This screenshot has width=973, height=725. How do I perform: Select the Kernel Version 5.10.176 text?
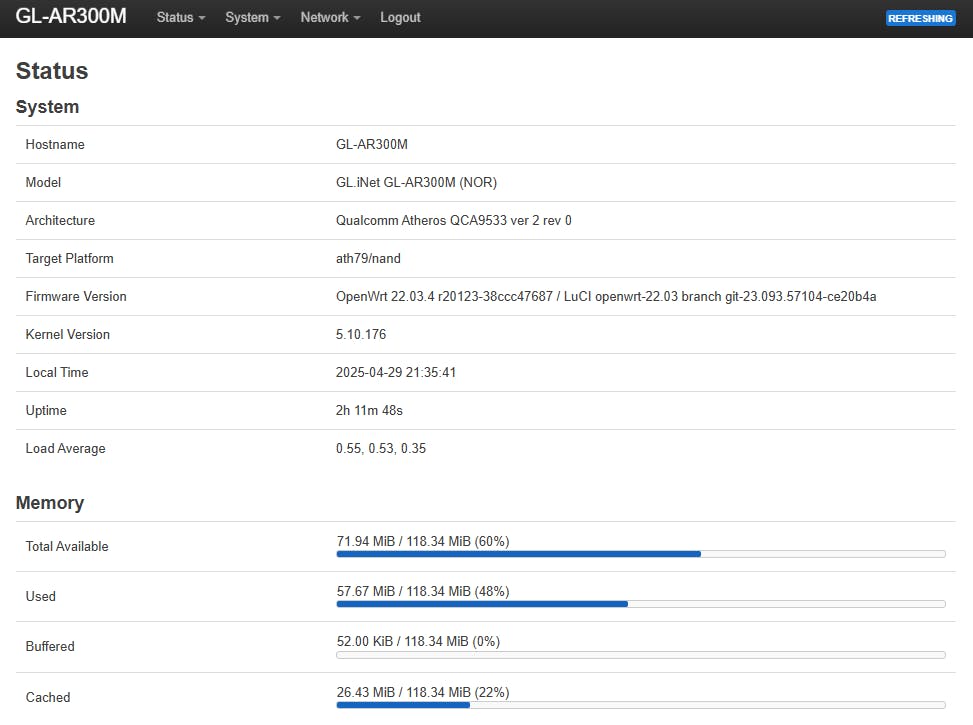click(x=361, y=334)
